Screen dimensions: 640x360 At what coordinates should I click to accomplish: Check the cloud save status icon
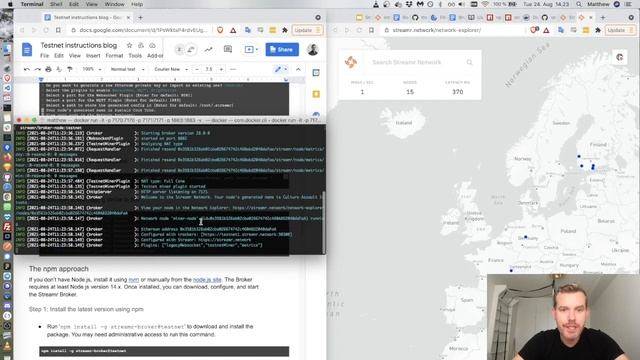tap(152, 45)
